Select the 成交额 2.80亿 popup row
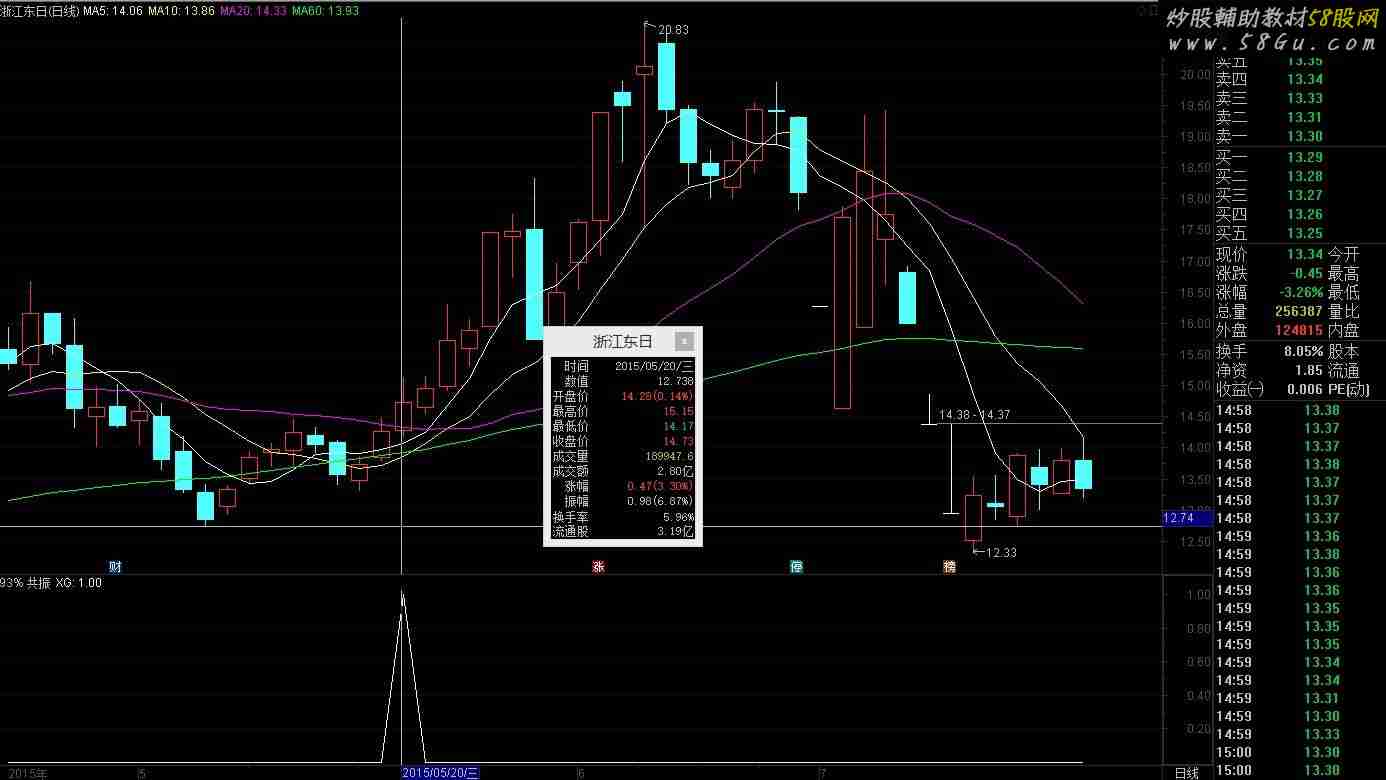 [622, 471]
